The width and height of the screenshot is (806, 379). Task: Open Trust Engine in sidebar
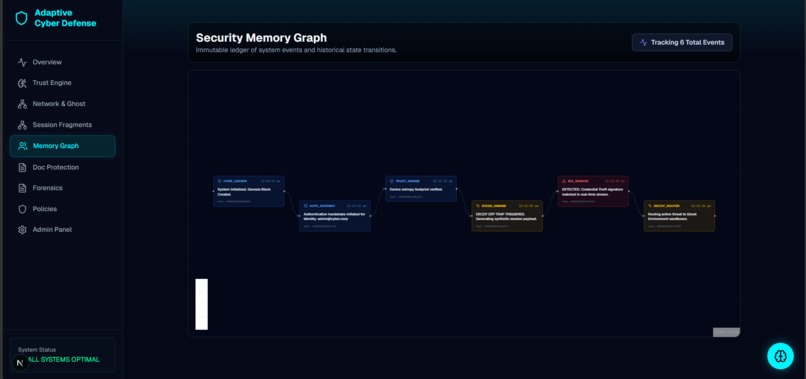click(63, 83)
